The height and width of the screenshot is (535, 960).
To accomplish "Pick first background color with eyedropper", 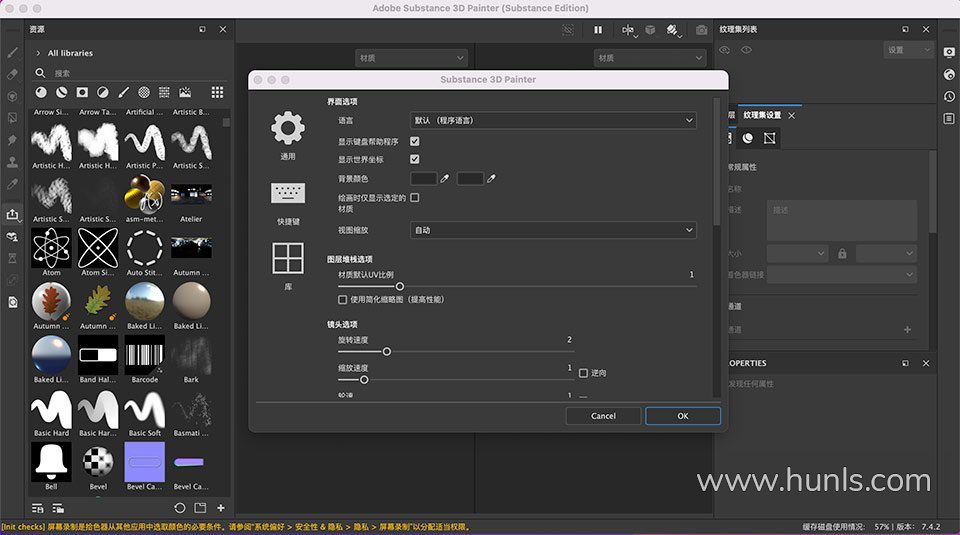I will (x=444, y=179).
